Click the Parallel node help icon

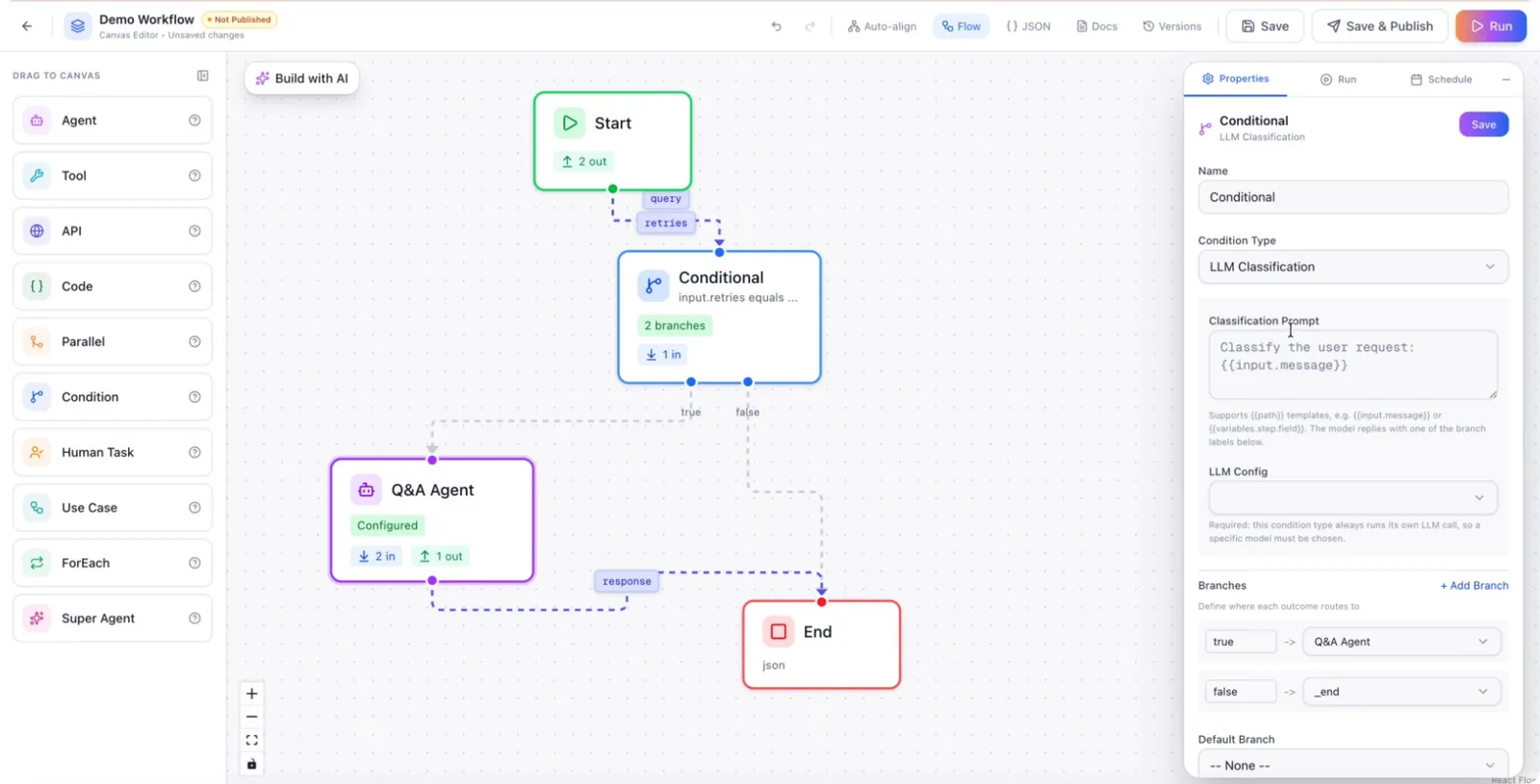(x=194, y=341)
